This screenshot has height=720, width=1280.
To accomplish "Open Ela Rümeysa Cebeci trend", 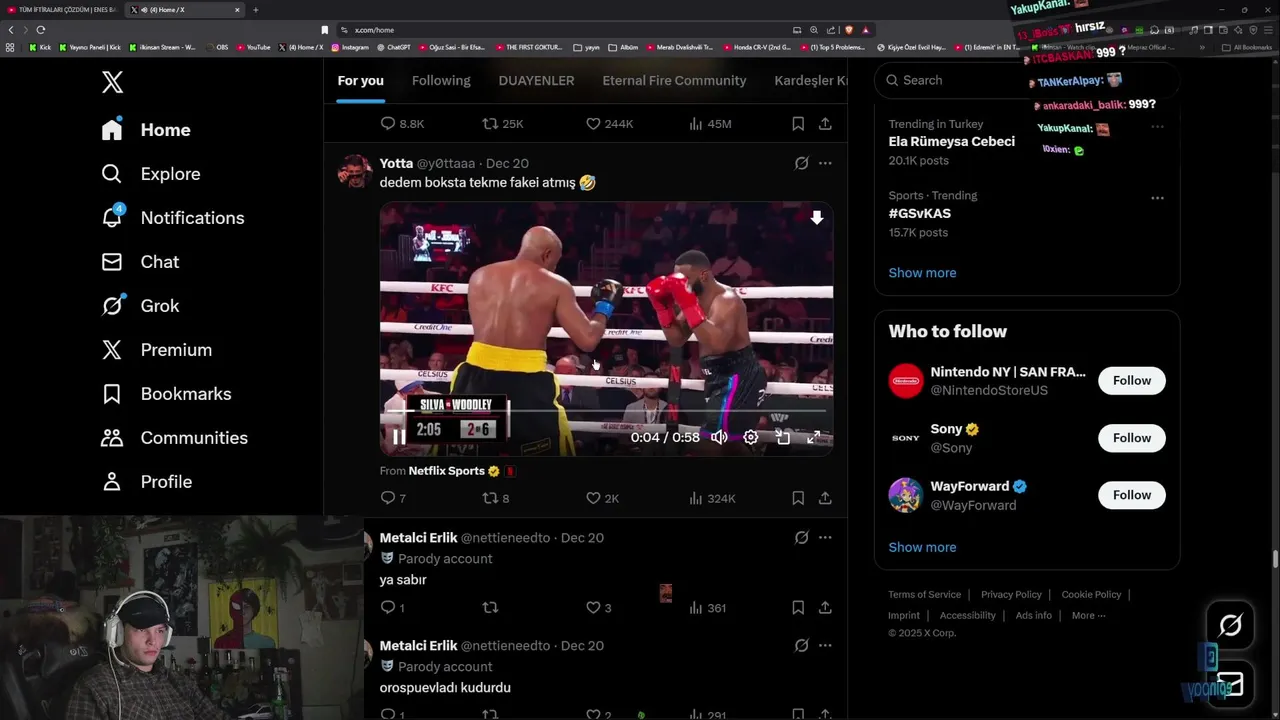I will [x=951, y=141].
